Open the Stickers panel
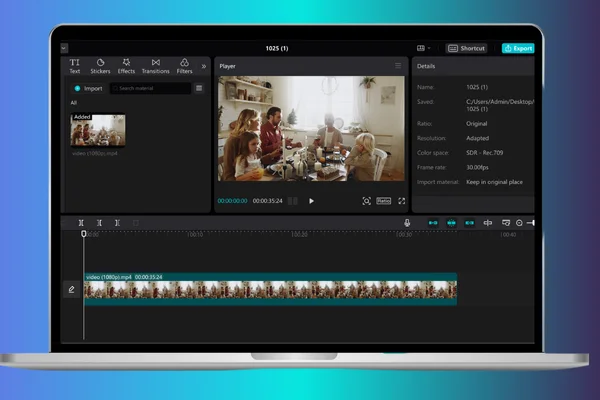 click(100, 66)
